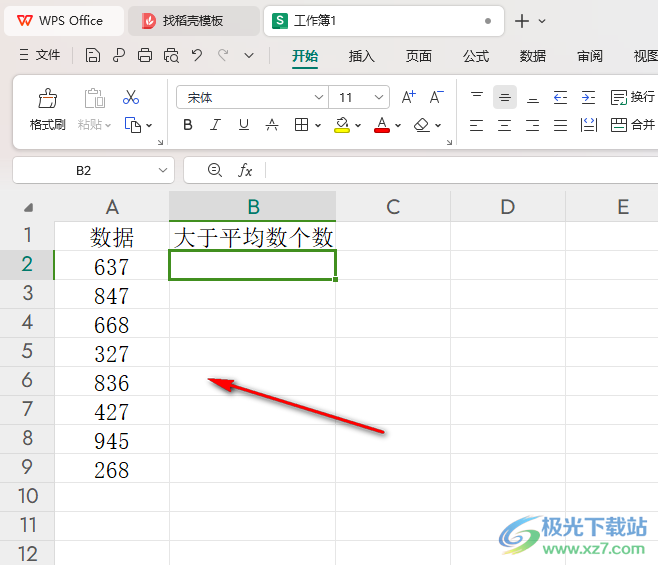This screenshot has width=658, height=565.
Task: Open Print Preview icon
Action: point(171,55)
